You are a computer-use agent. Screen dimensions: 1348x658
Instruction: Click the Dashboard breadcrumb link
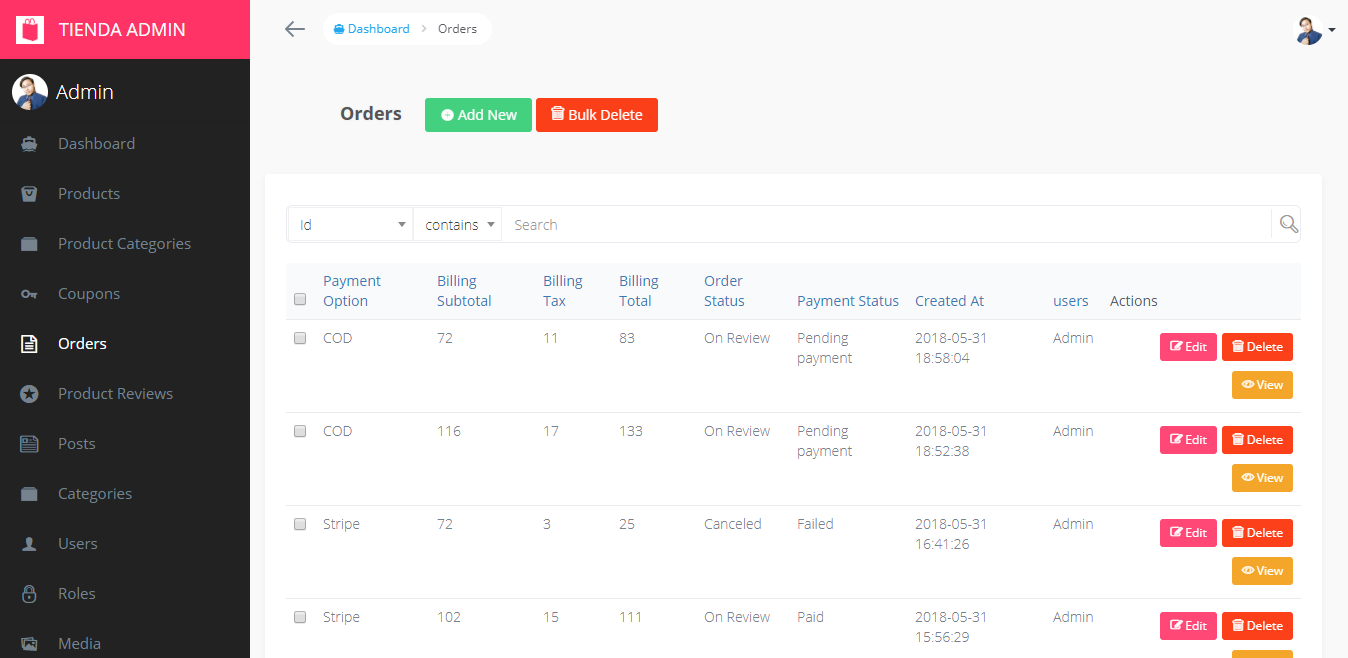click(x=371, y=29)
